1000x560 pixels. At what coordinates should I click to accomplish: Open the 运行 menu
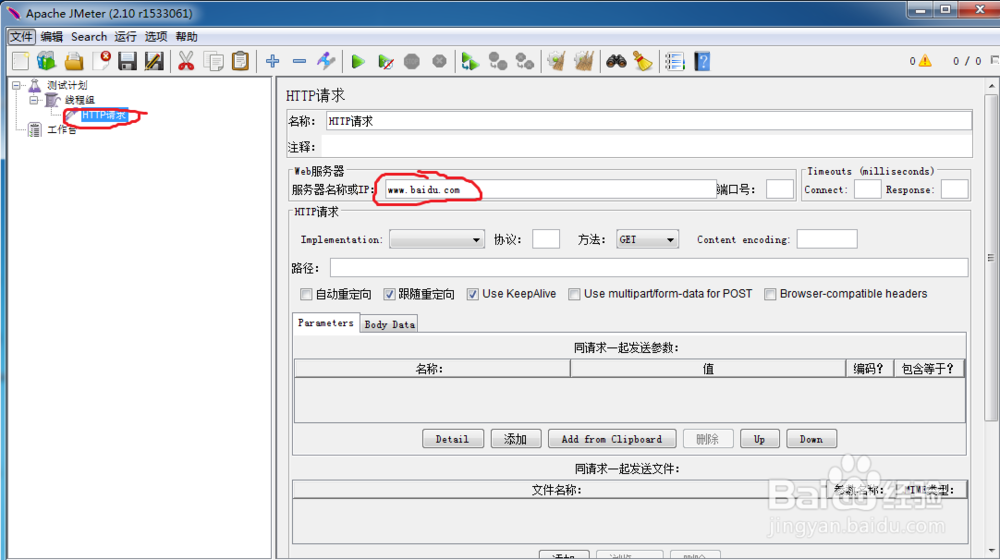[125, 36]
